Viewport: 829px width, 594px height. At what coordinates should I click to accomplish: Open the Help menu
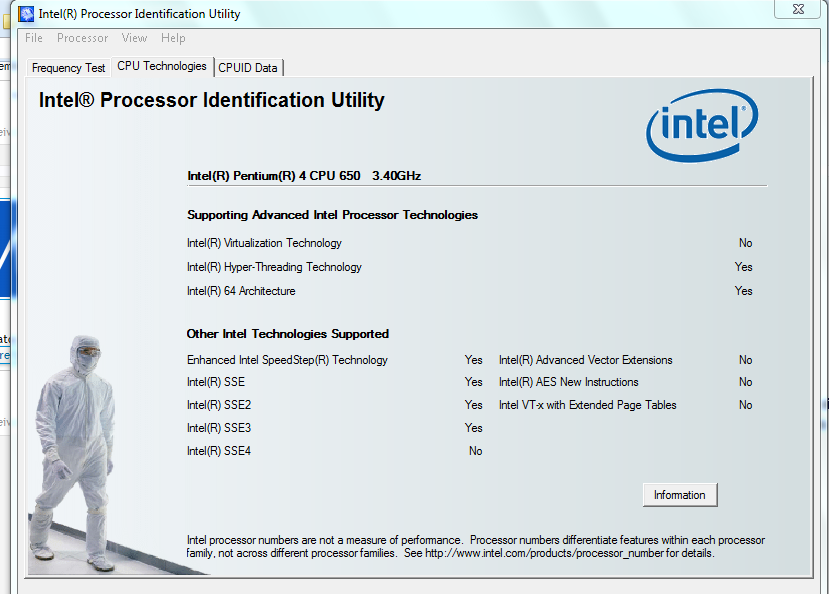pos(173,38)
